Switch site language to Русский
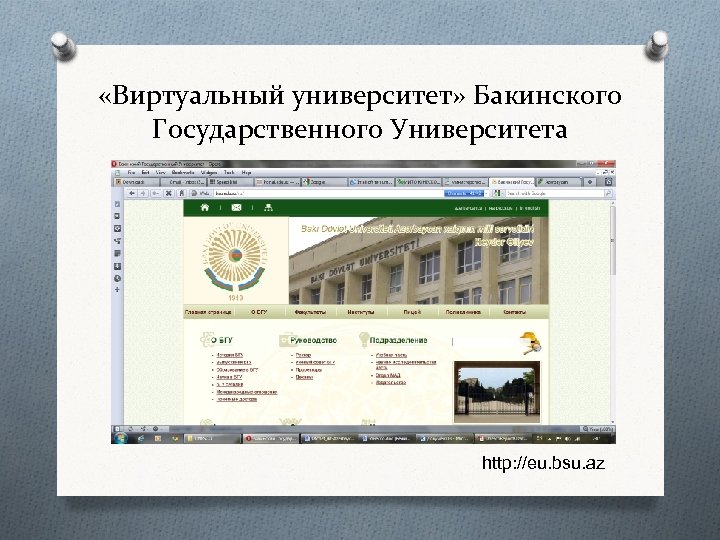The image size is (720, 540). (x=501, y=208)
